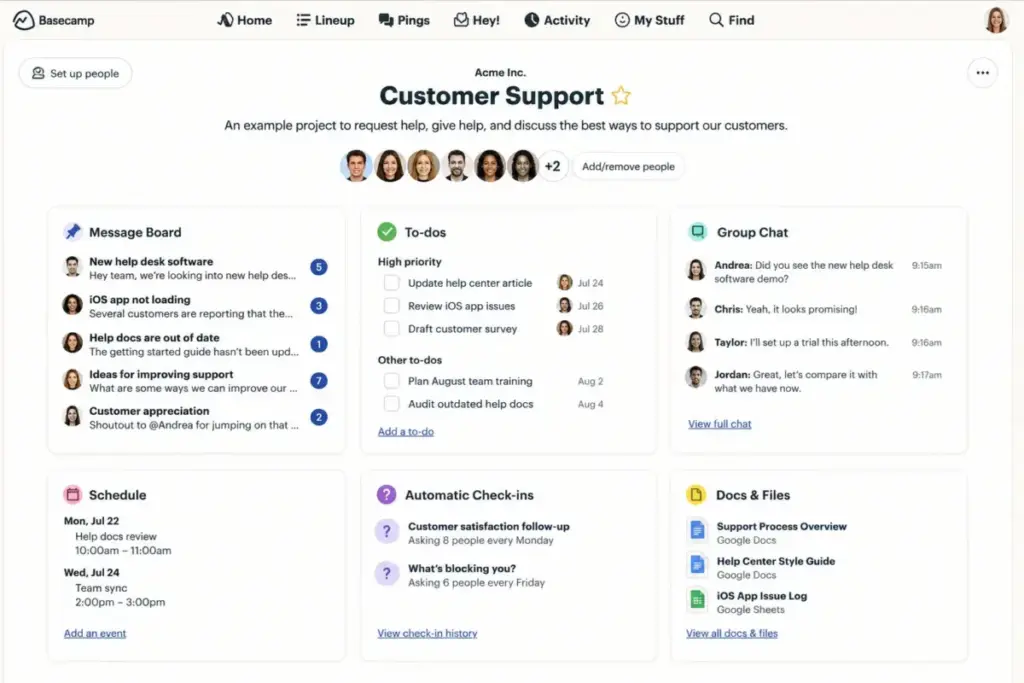Open the Lineup navigation item
This screenshot has height=683, width=1024.
click(325, 20)
